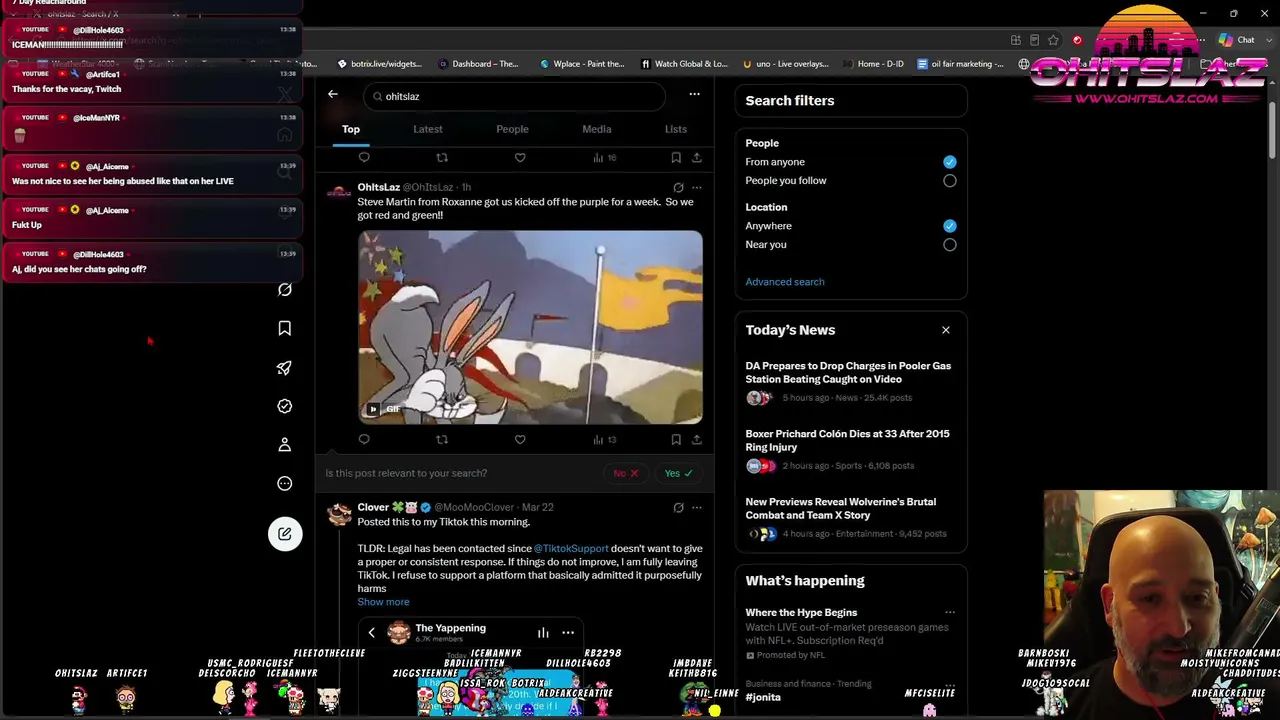Open more options on OhItsLaz's post

(697, 187)
